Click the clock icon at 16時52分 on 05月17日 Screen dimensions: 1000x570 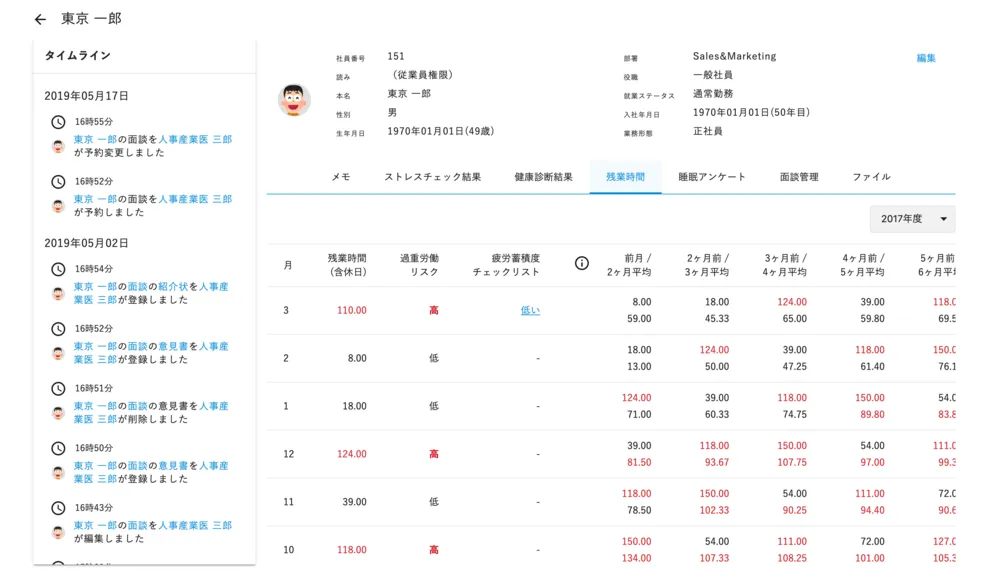click(x=59, y=182)
